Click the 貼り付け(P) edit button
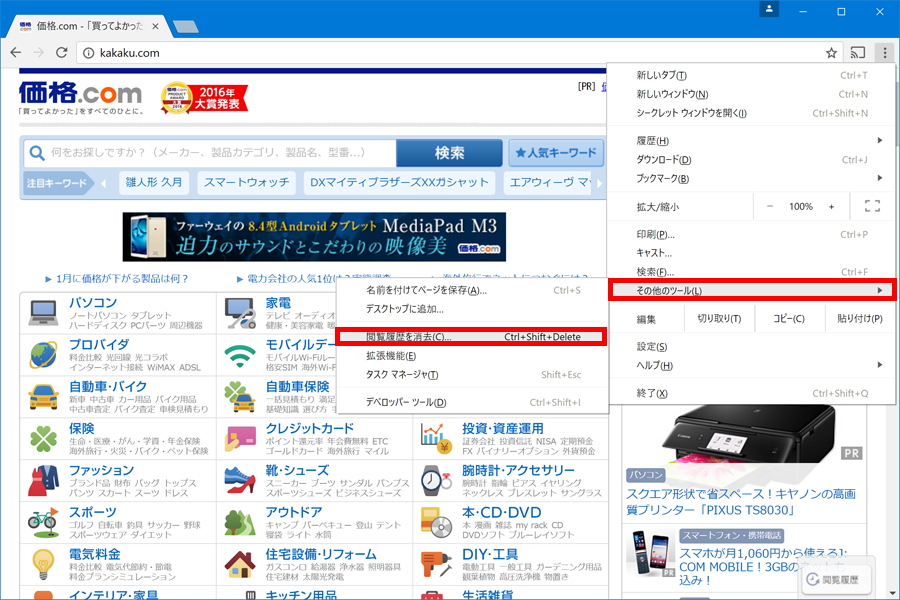The image size is (900, 600). (x=859, y=319)
